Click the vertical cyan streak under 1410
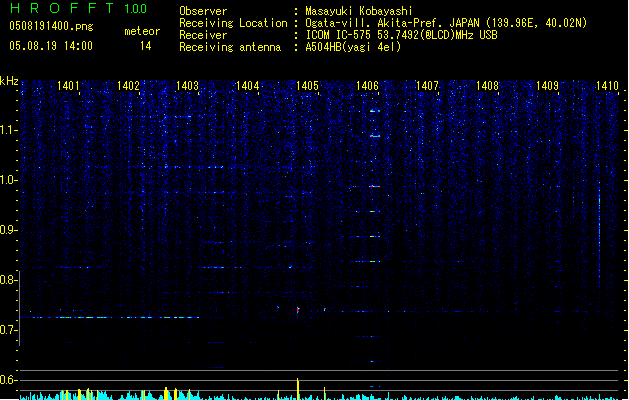This screenshot has height=400, width=629. coord(599,233)
